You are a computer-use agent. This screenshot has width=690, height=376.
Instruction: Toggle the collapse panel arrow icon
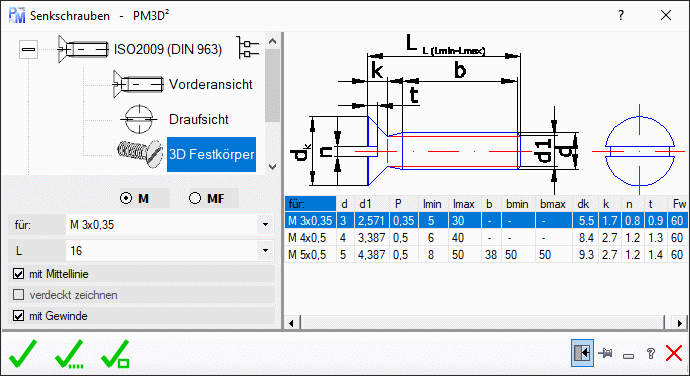(582, 353)
